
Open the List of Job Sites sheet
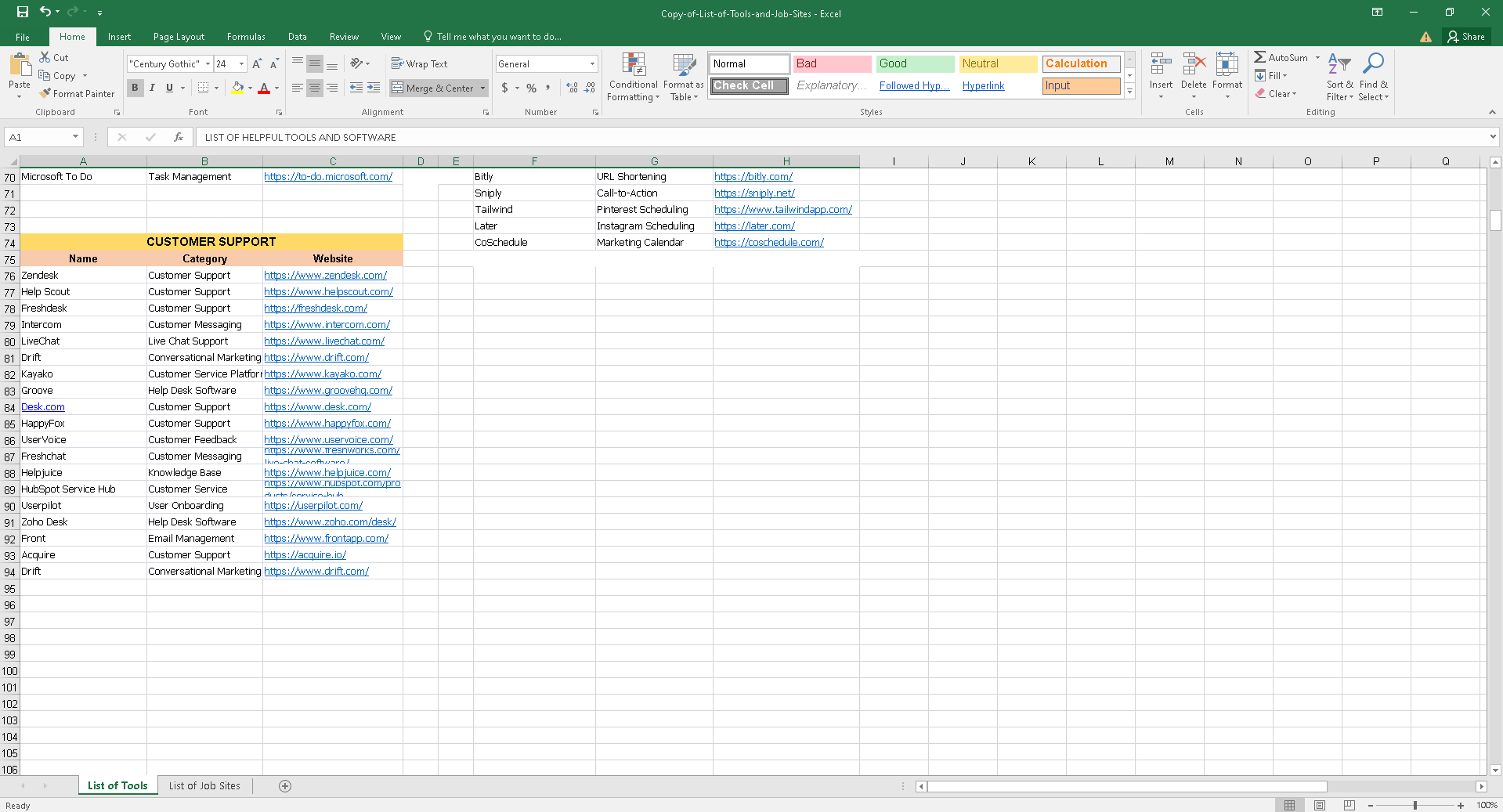[204, 786]
